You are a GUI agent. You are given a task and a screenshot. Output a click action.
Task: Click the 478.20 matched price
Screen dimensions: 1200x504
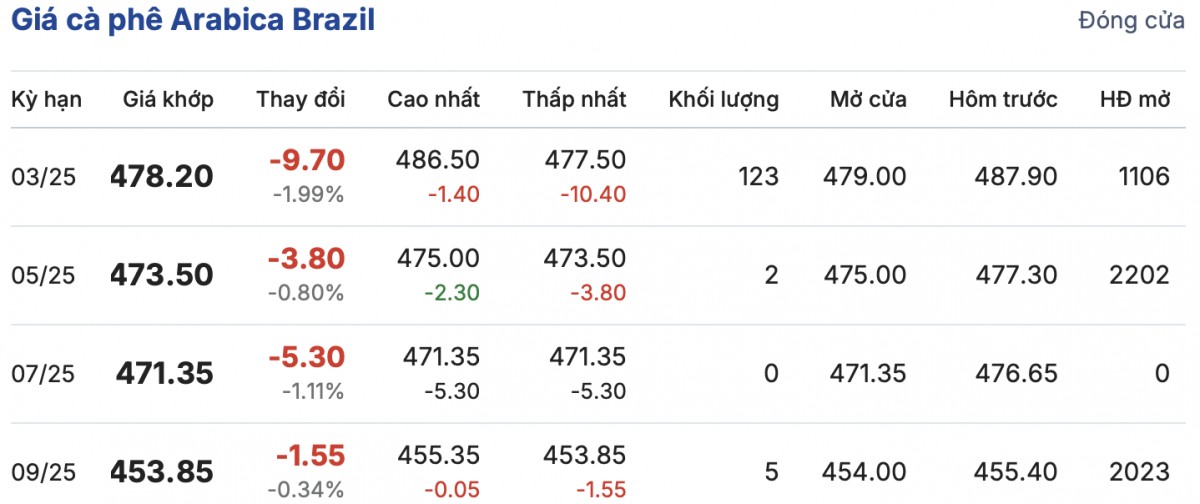163,177
